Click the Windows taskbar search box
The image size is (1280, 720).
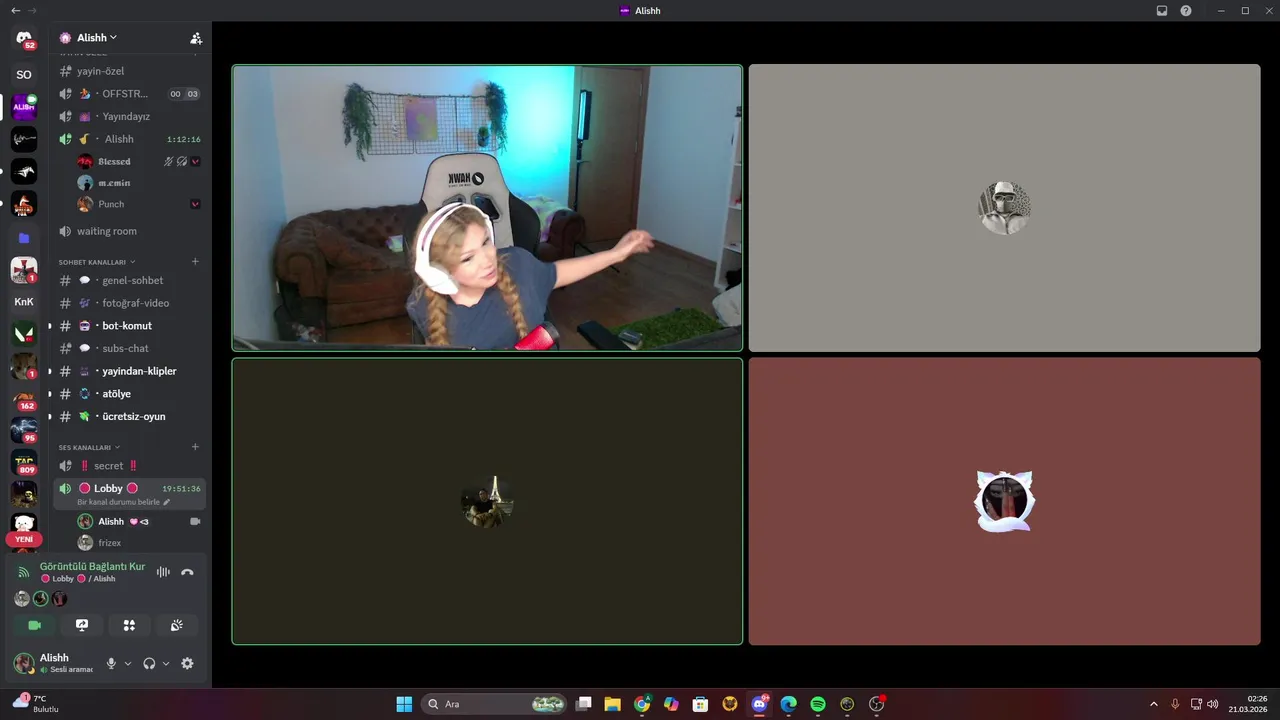[x=494, y=704]
